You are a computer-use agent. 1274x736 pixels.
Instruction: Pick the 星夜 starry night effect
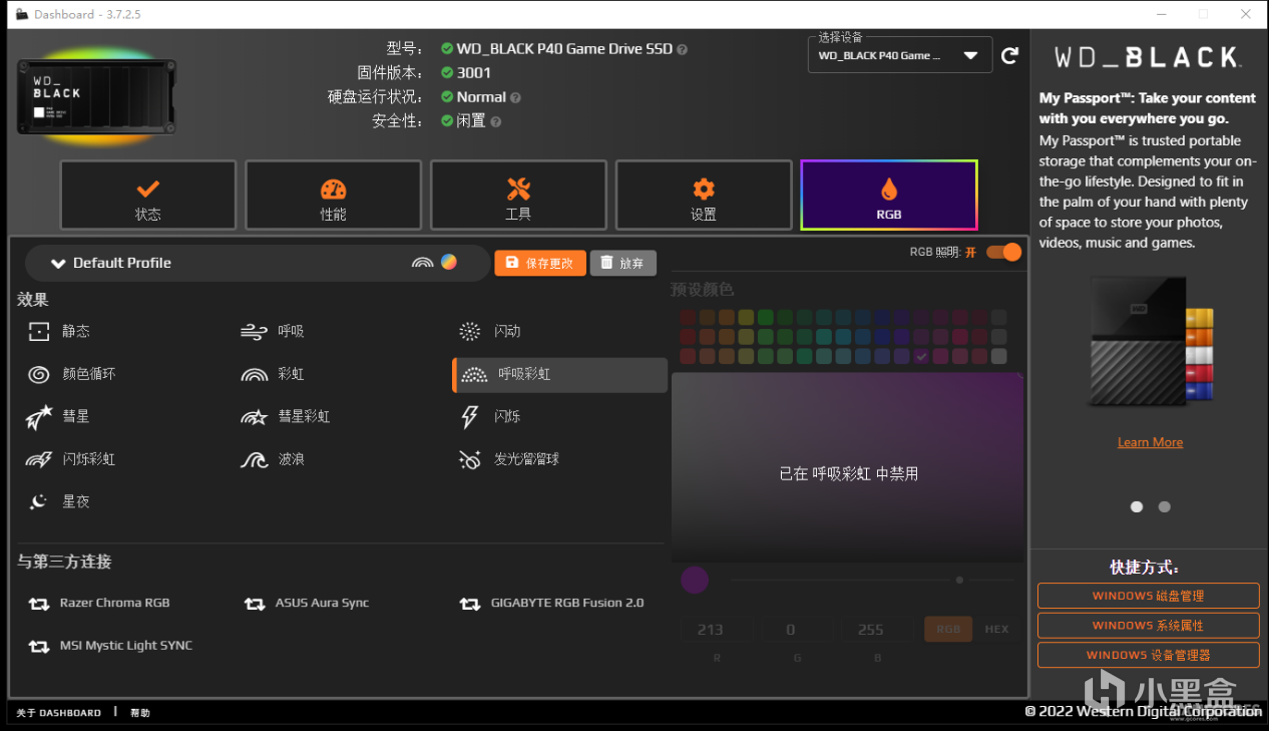tap(58, 502)
